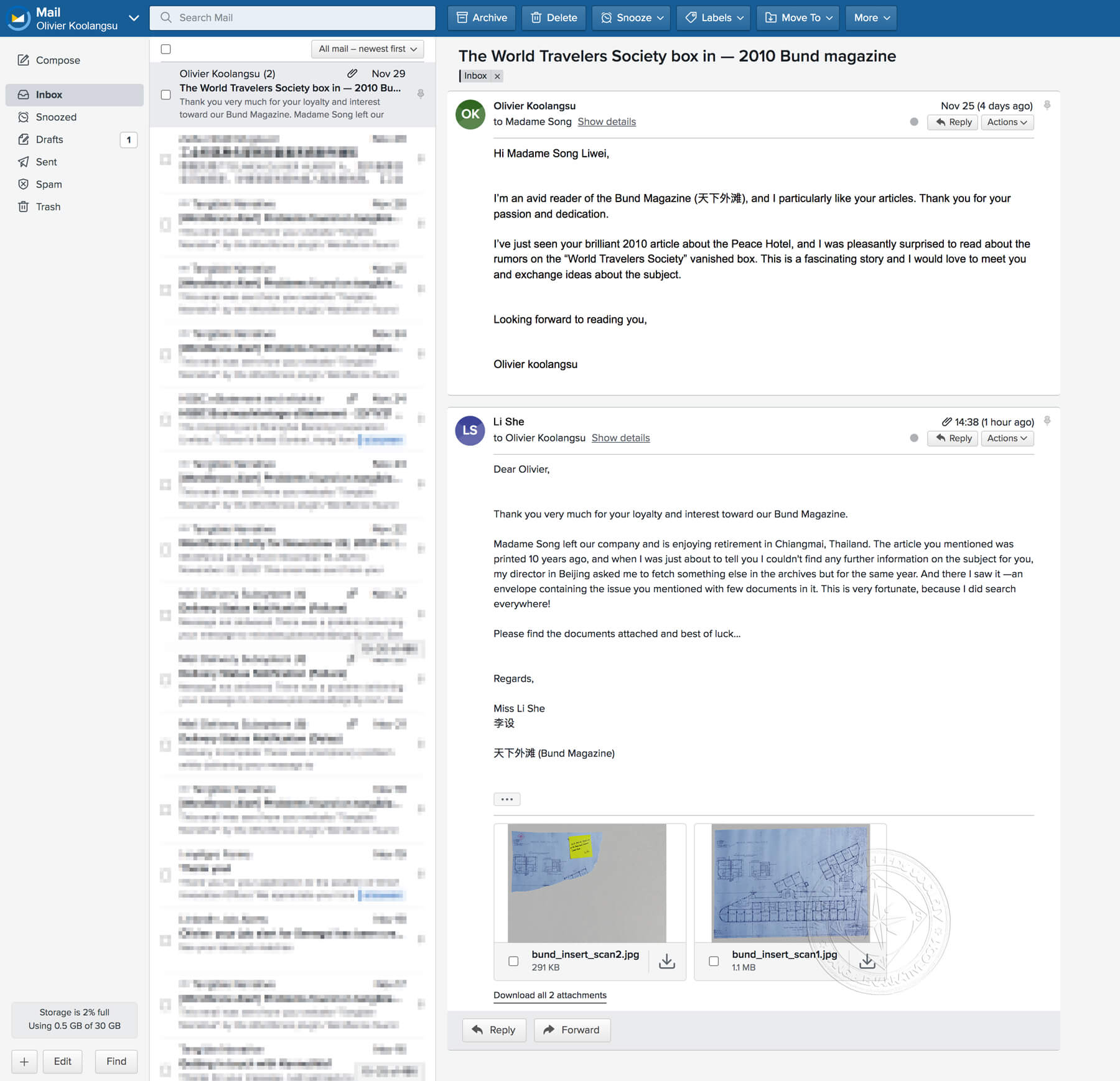Open the Actions dropdown on Li She's message
This screenshot has height=1081, width=1120.
click(1007, 438)
